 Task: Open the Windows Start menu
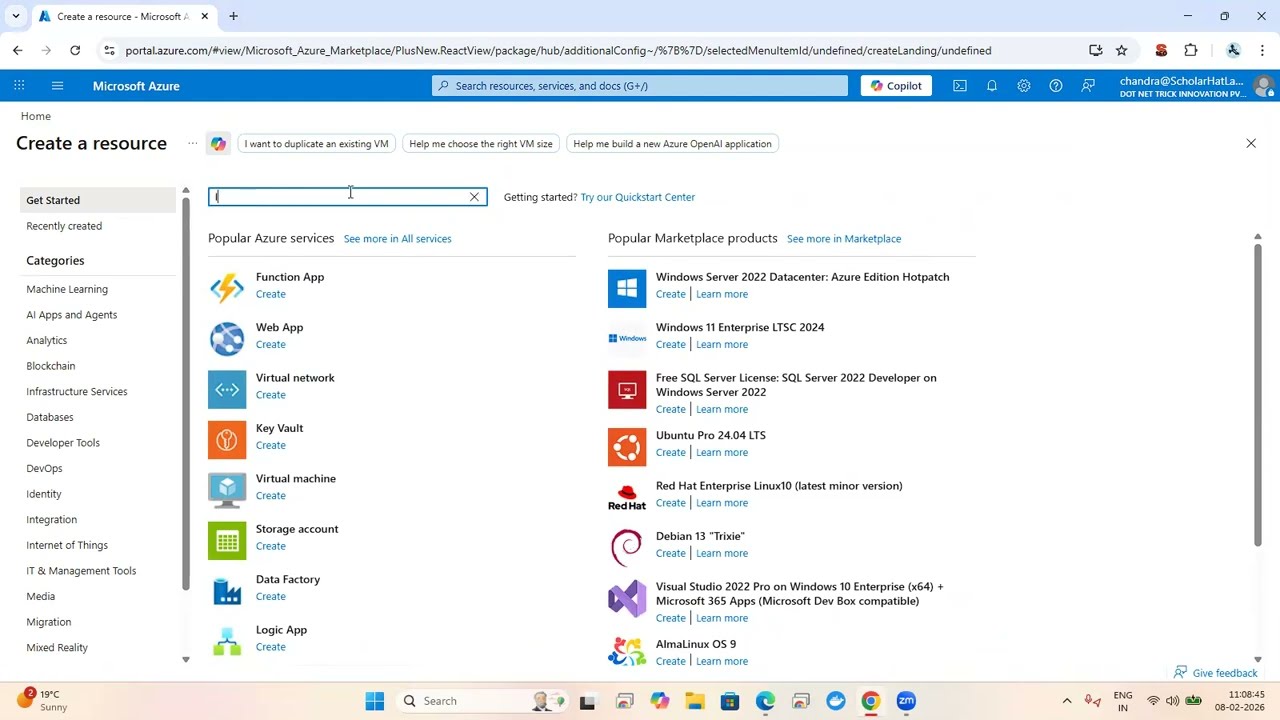pyautogui.click(x=375, y=701)
